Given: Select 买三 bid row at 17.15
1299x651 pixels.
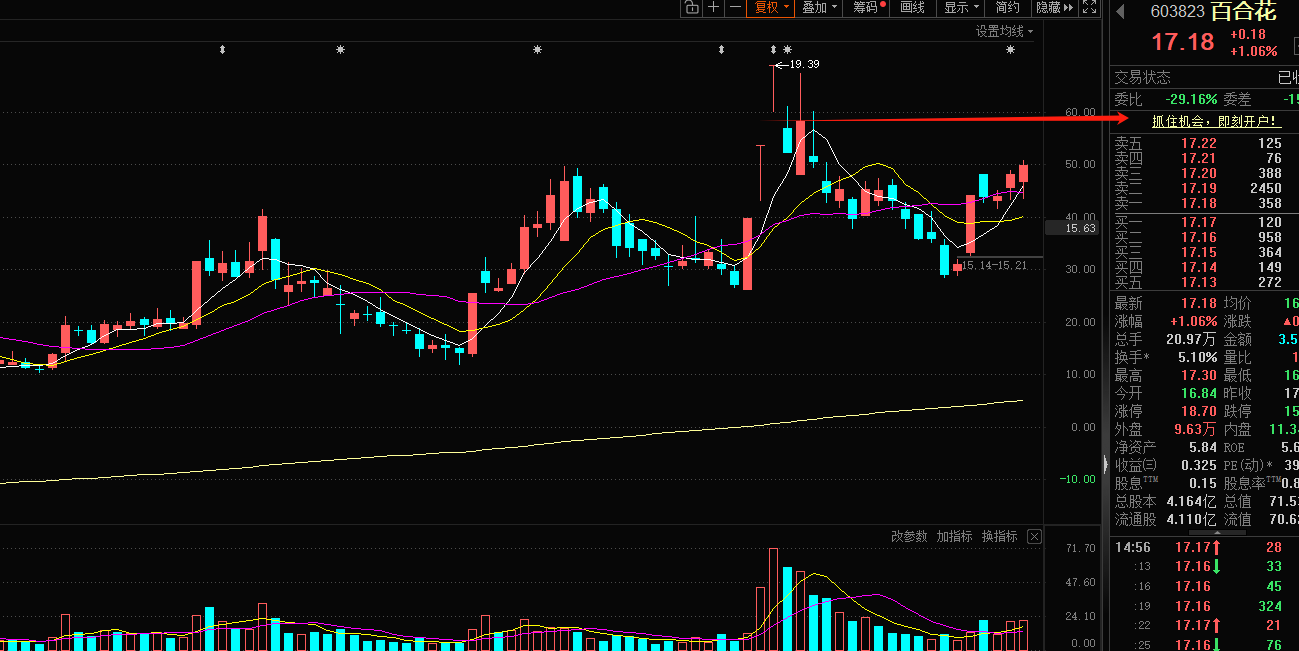Looking at the screenshot, I should click(1205, 252).
